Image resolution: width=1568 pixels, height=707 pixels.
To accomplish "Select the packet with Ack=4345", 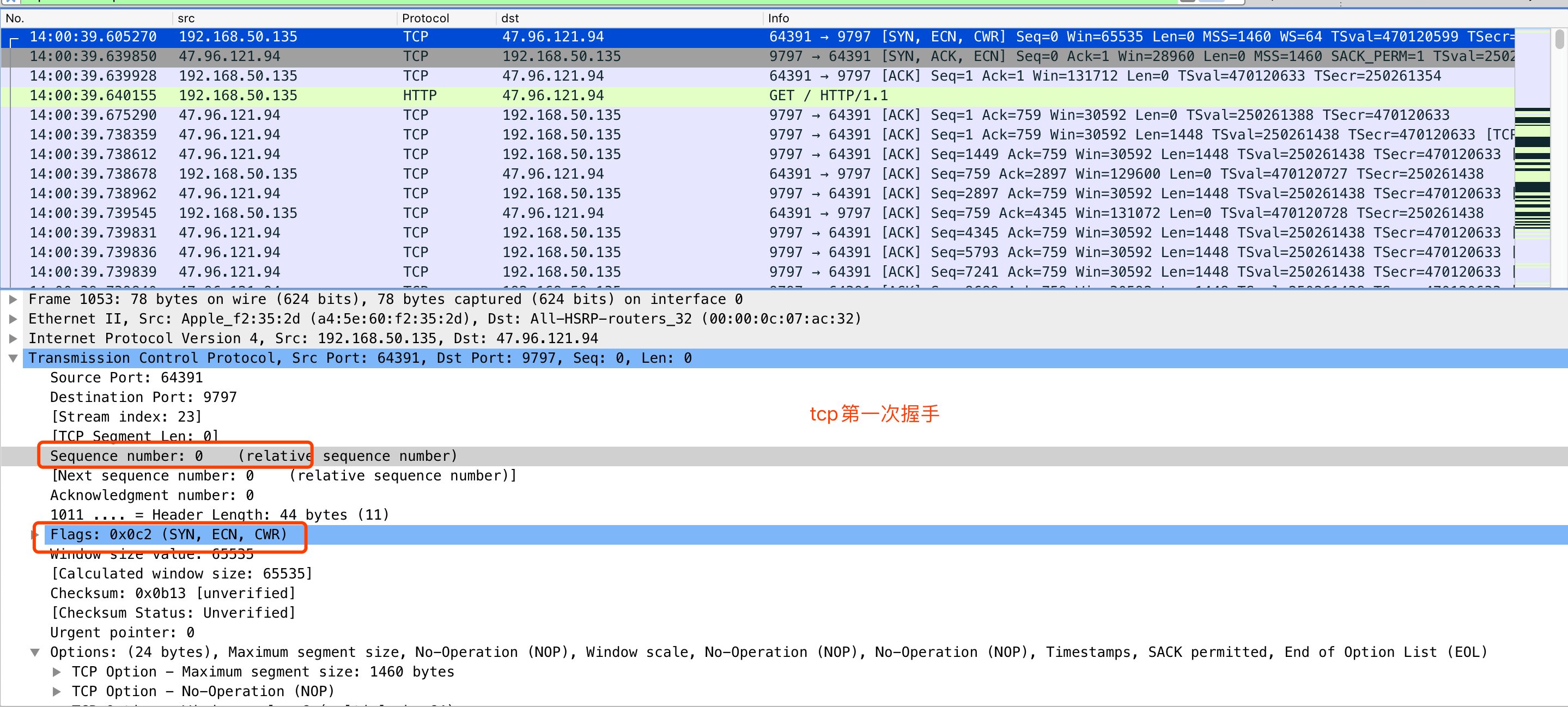I will click(x=757, y=213).
